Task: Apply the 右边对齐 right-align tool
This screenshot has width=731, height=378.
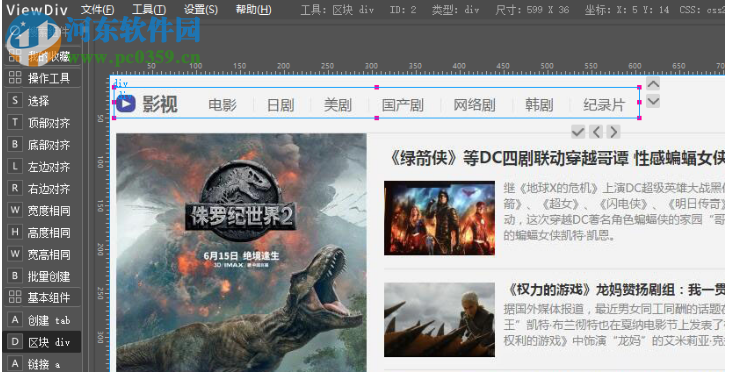Action: click(x=42, y=188)
